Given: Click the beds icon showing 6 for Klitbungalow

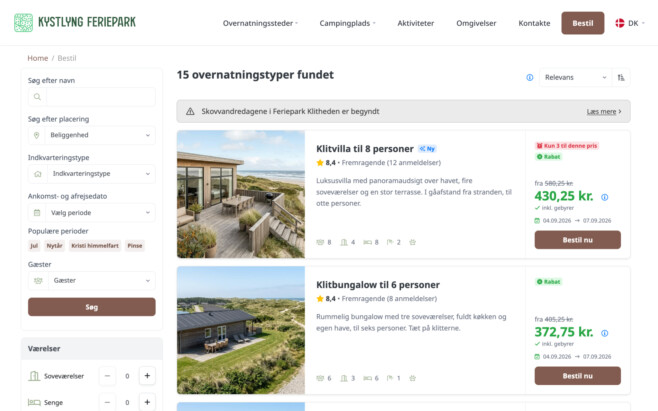Looking at the screenshot, I should point(368,378).
